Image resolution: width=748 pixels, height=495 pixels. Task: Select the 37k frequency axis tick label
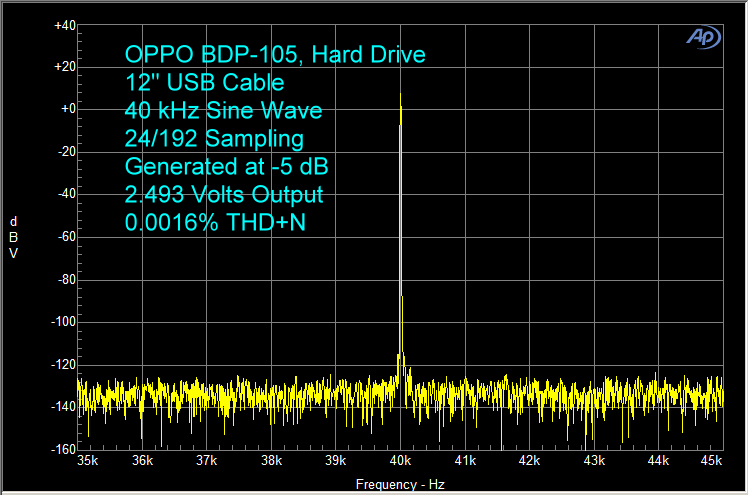pos(207,461)
